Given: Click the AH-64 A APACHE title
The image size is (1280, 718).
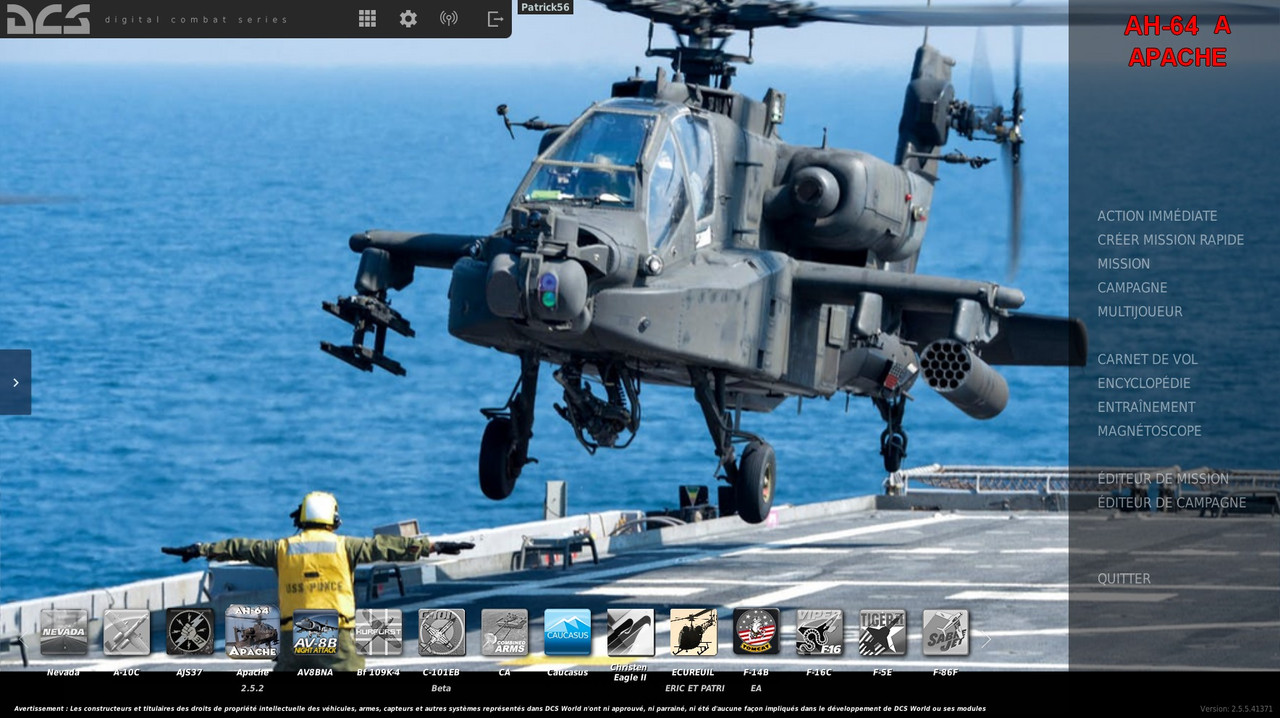Looking at the screenshot, I should (1177, 42).
